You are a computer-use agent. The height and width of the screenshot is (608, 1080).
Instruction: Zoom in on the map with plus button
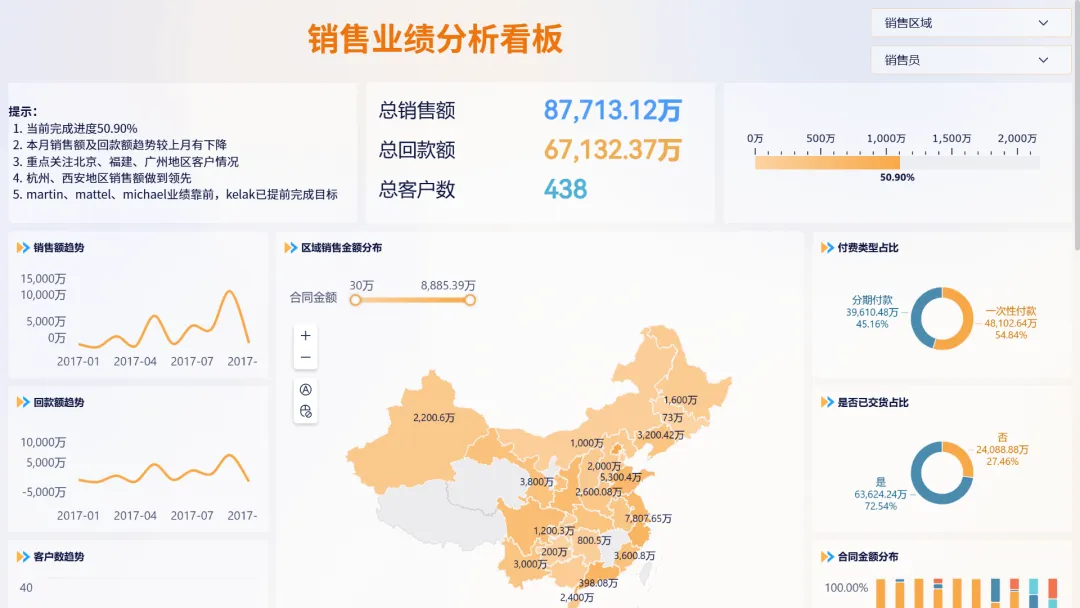(306, 335)
